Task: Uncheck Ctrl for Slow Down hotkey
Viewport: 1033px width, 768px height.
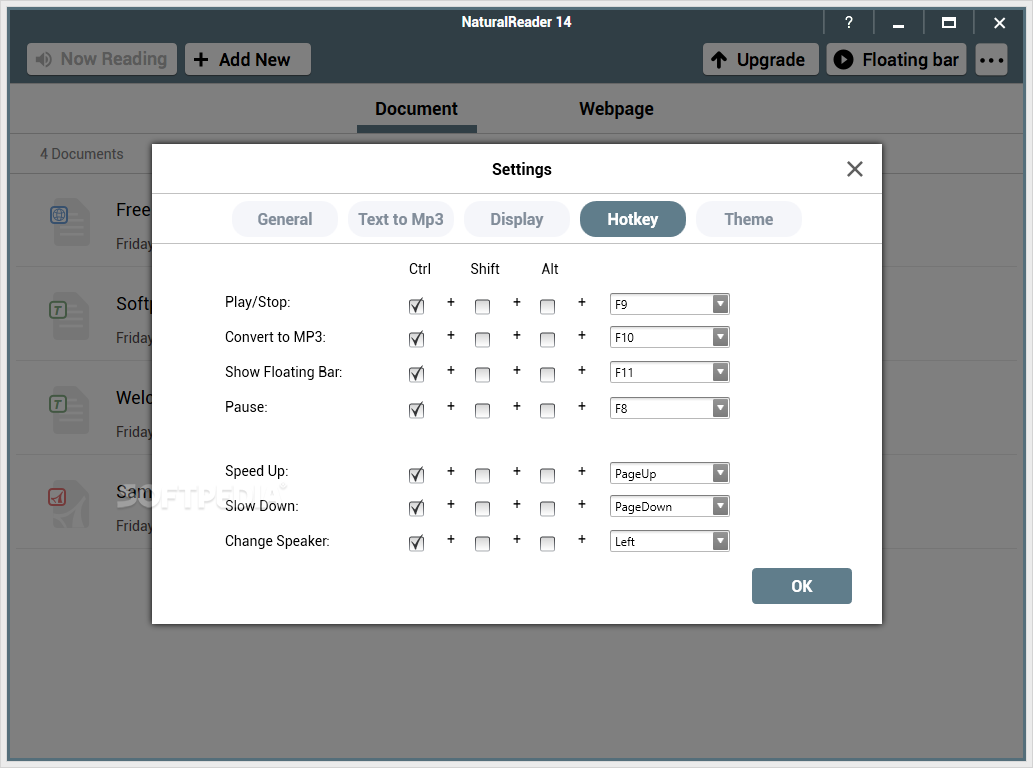Action: click(x=416, y=508)
